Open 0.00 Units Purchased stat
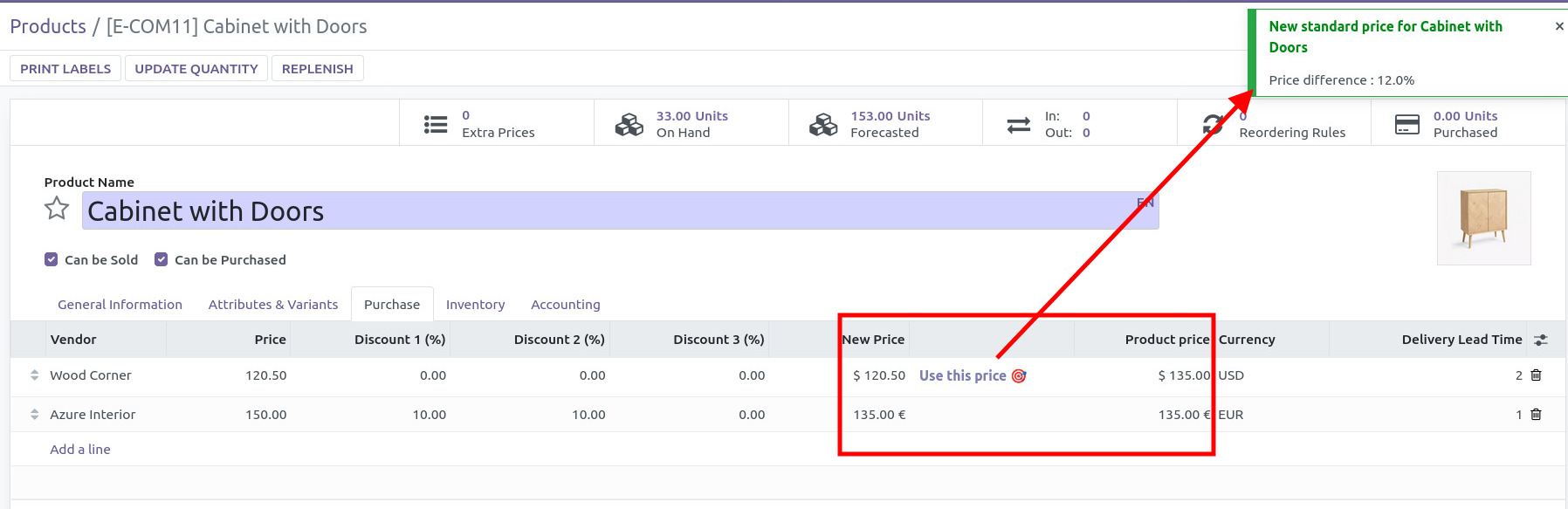 coord(1468,123)
